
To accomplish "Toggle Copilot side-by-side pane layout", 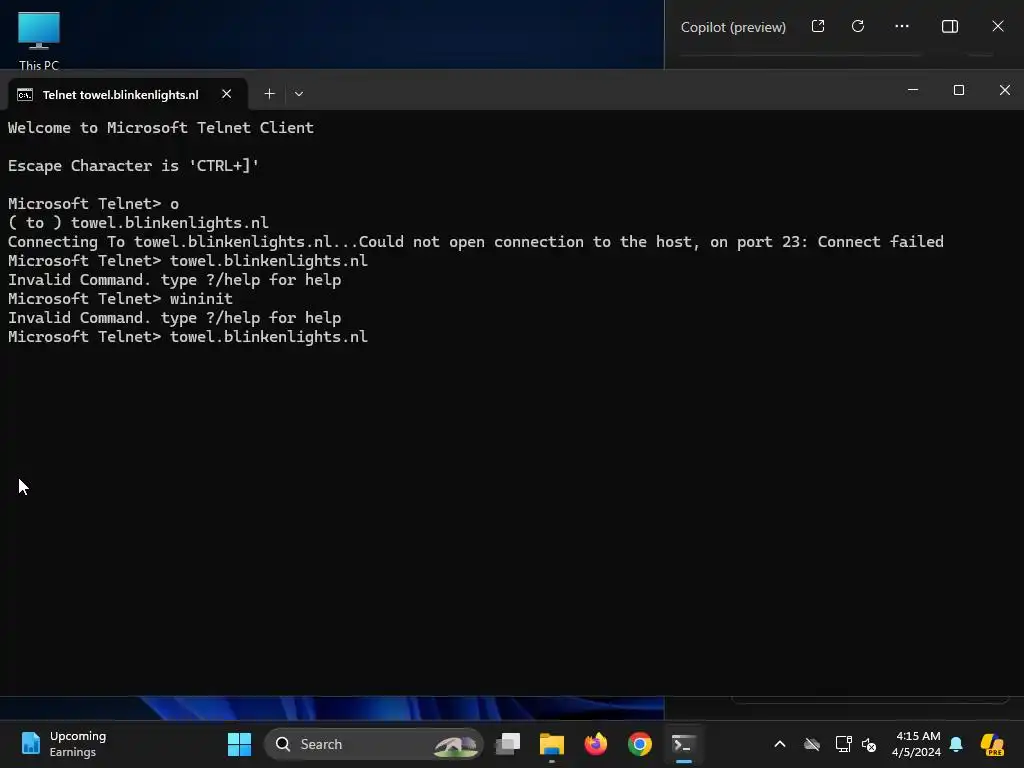I will pos(950,26).
